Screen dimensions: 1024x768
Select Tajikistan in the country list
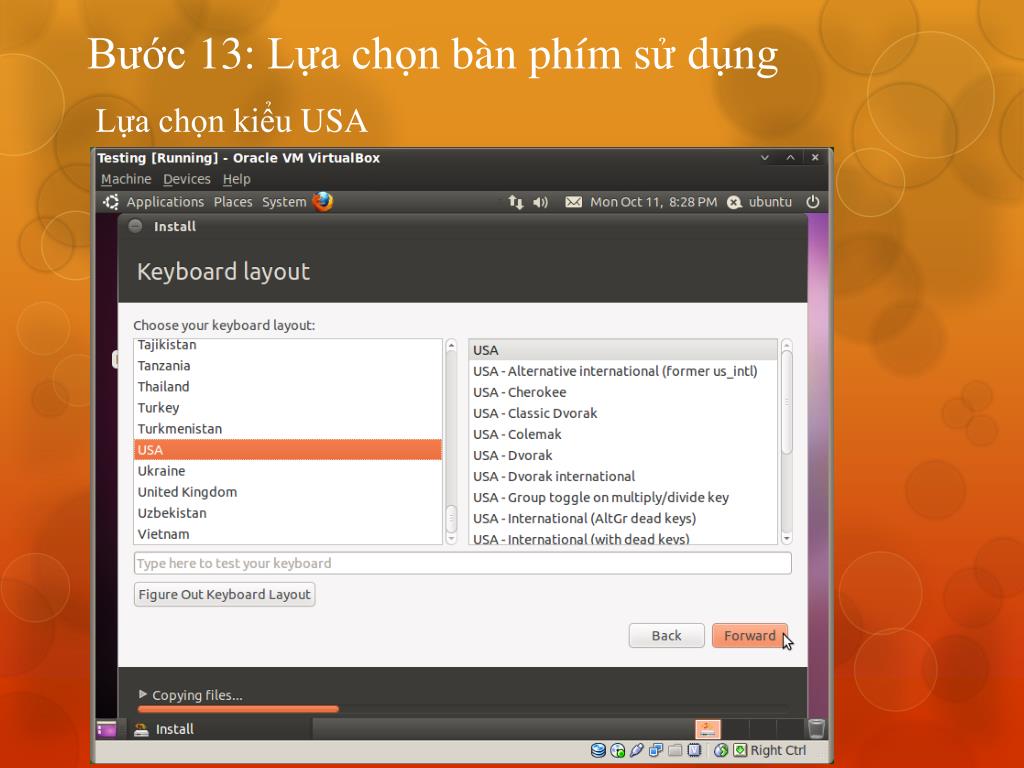(x=288, y=345)
